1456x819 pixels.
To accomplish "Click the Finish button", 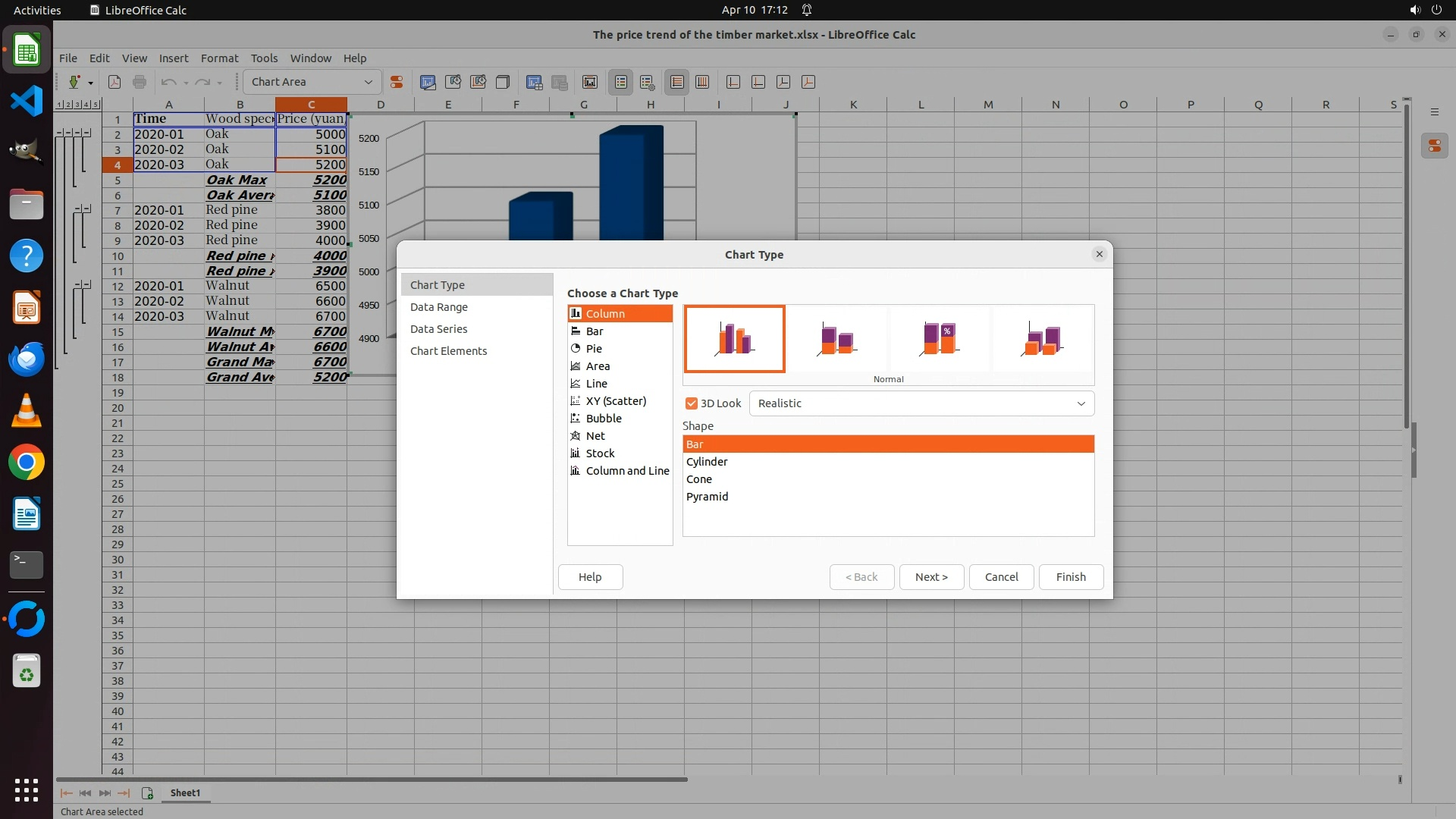I will [x=1071, y=577].
